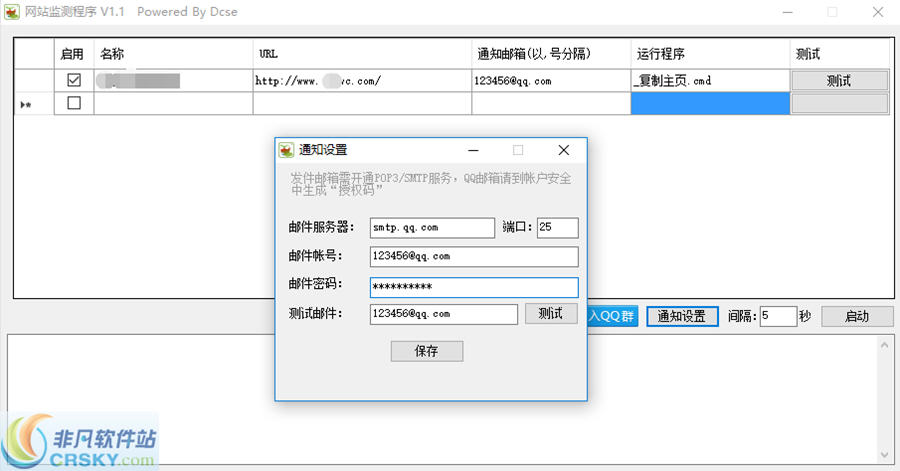
Task: Click the 启动 button
Action: (x=857, y=316)
